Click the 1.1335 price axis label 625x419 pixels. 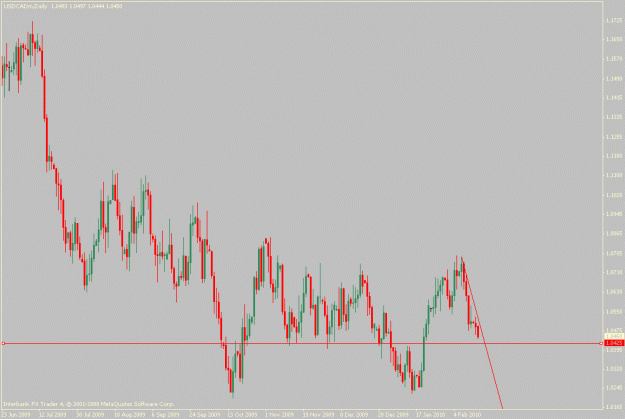[614, 117]
